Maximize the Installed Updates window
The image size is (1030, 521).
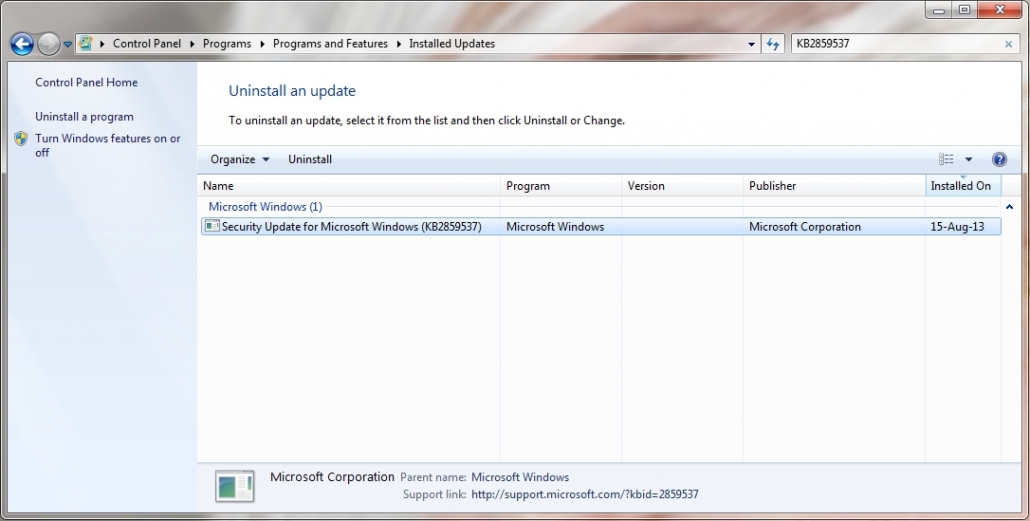tap(964, 10)
